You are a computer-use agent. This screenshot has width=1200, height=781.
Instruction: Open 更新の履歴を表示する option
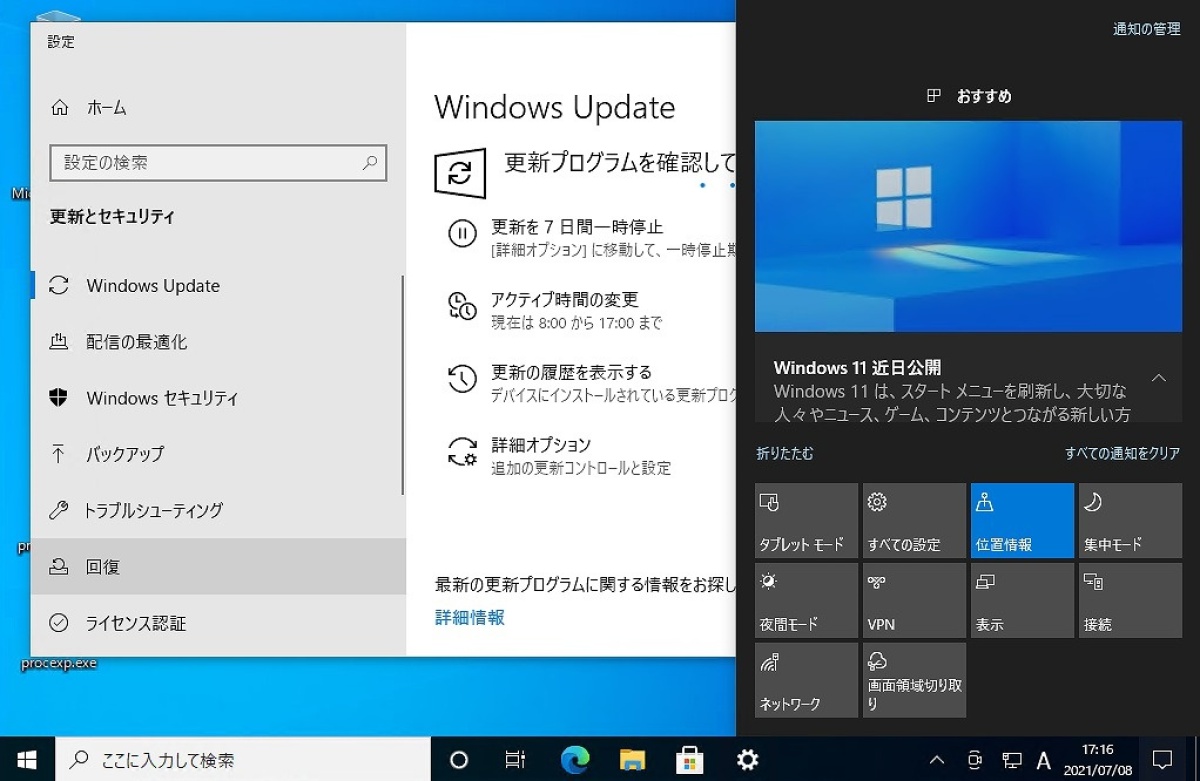(x=571, y=373)
